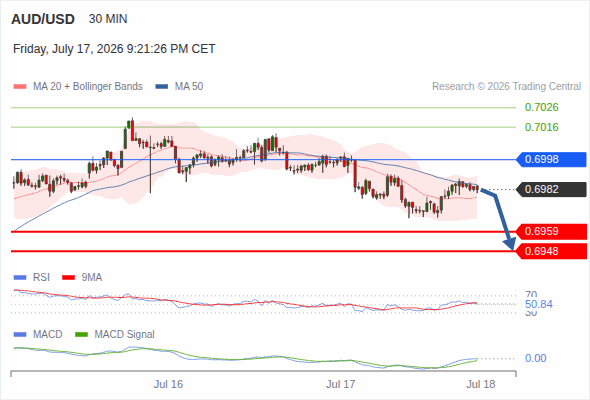
Task: Select the 30 MIN timeframe label
Action: (108, 19)
